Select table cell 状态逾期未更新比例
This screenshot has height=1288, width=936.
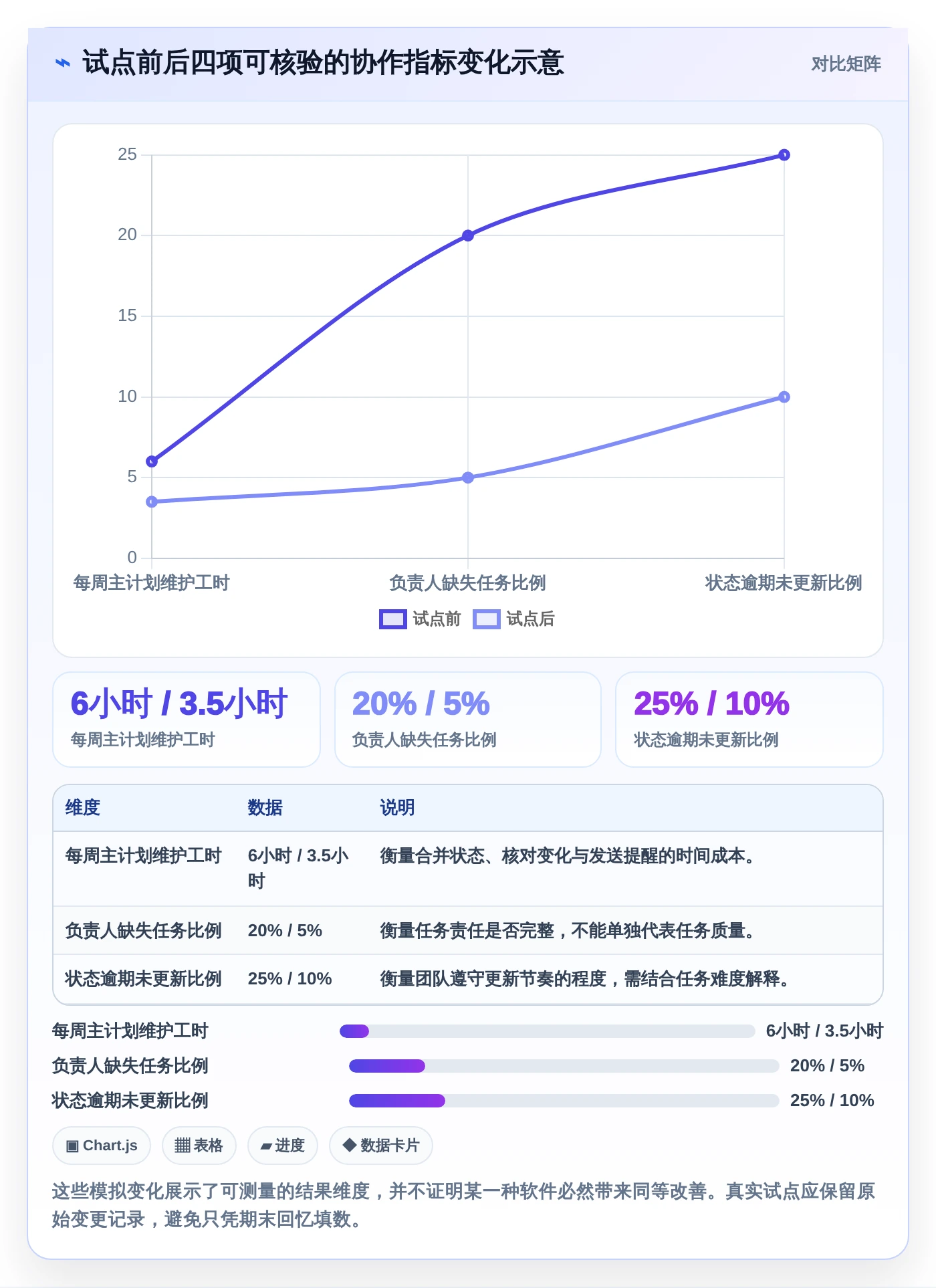(143, 979)
